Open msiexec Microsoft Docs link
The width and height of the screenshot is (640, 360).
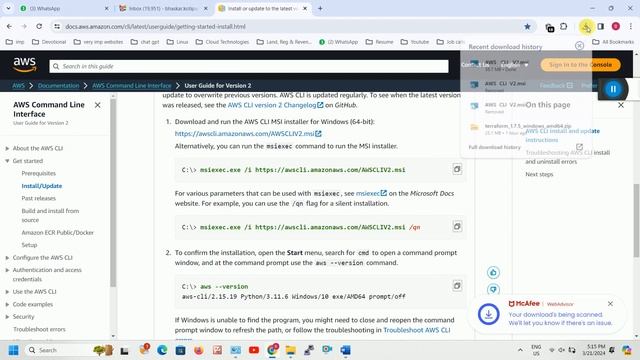click(371, 193)
